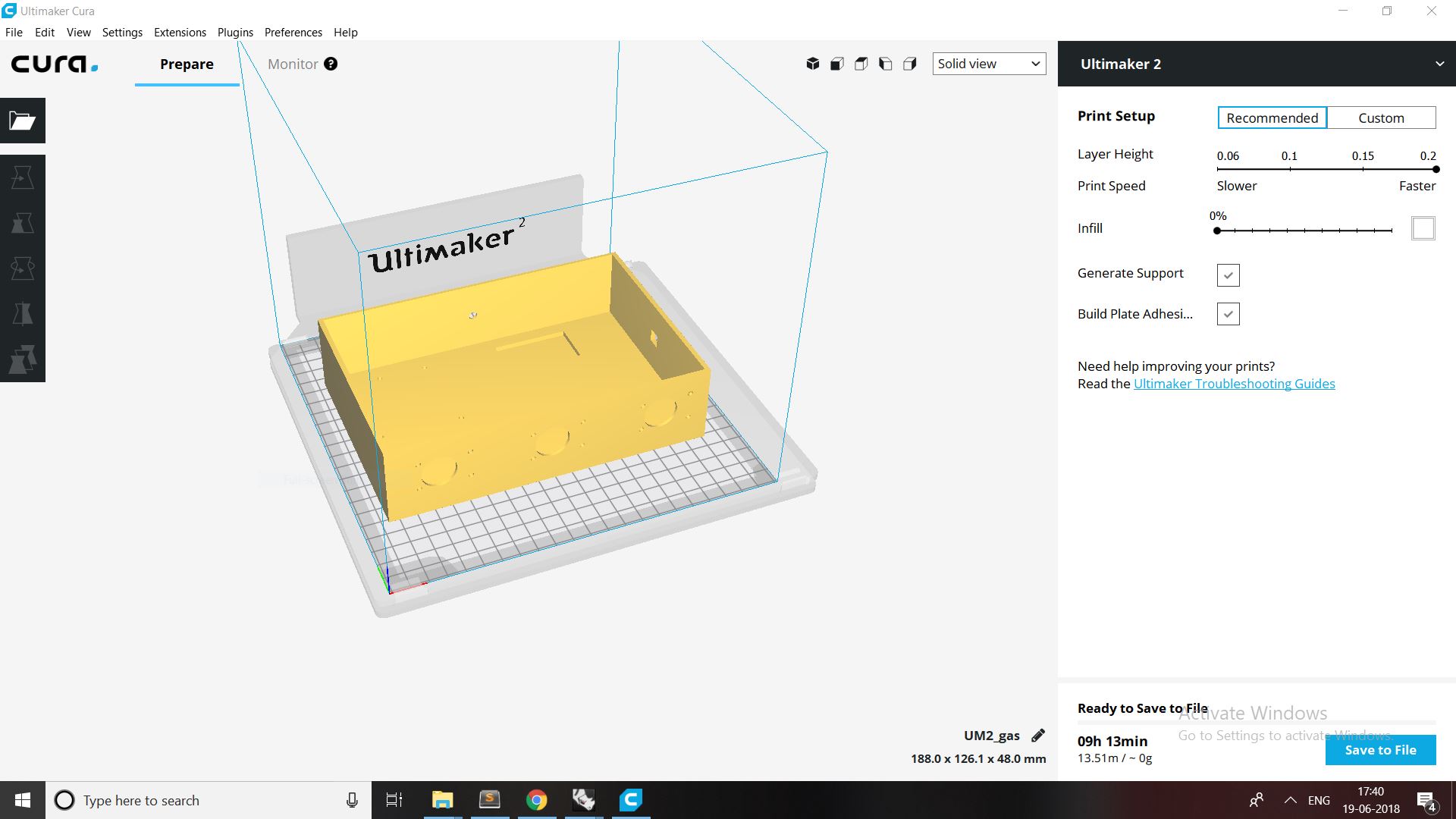The width and height of the screenshot is (1456, 819).
Task: Toggle the Generate Support checkbox
Action: [x=1228, y=275]
